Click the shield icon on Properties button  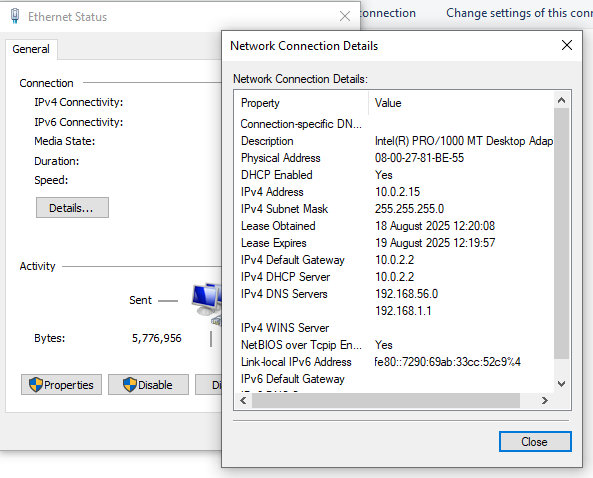36,385
